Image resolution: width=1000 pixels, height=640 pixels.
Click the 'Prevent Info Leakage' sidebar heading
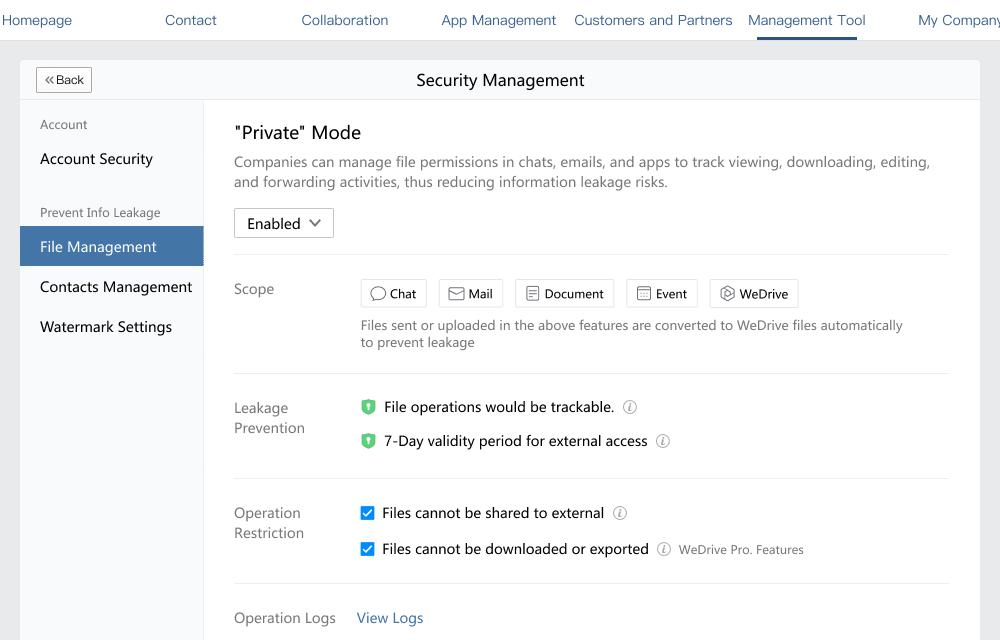tap(100, 213)
